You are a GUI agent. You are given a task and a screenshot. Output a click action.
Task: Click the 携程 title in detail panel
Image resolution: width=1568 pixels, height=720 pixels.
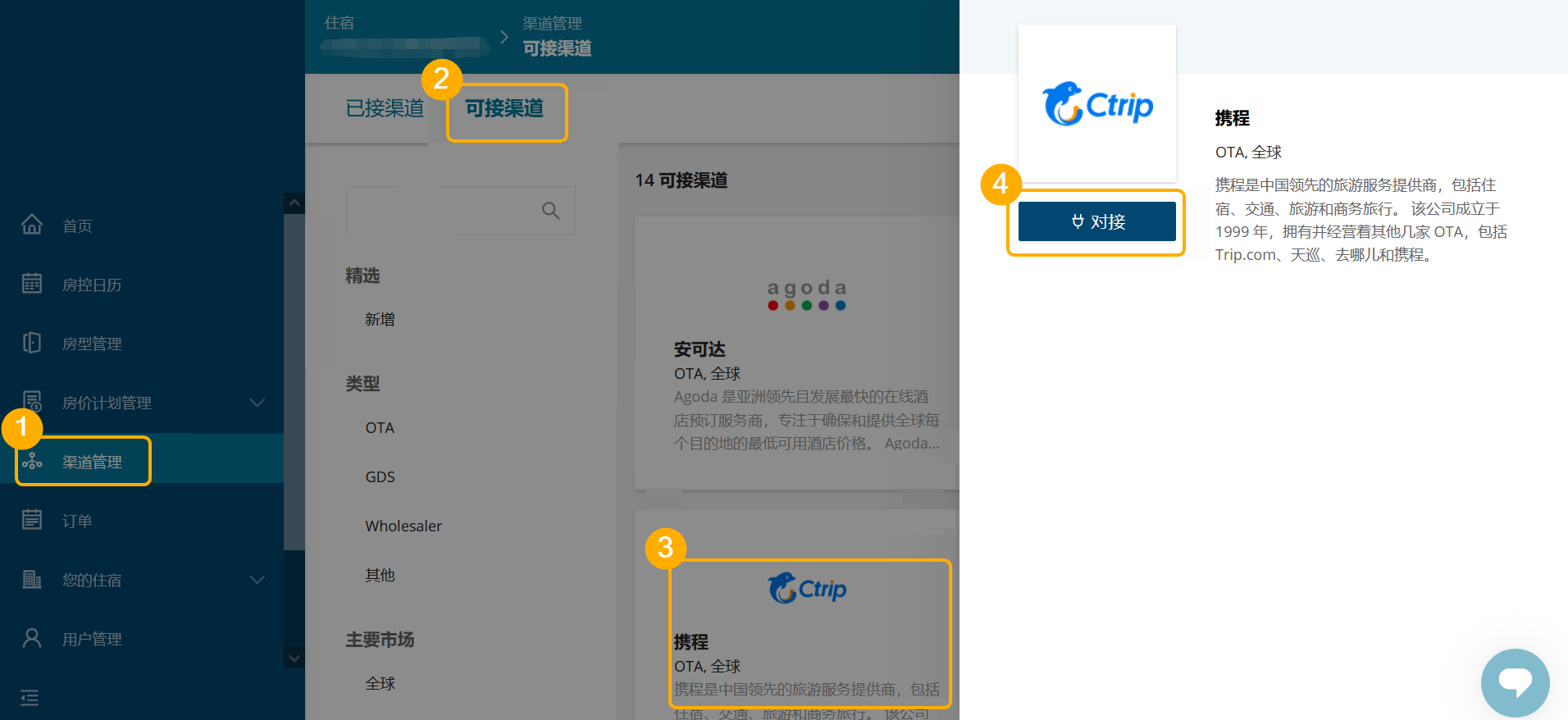(1232, 118)
